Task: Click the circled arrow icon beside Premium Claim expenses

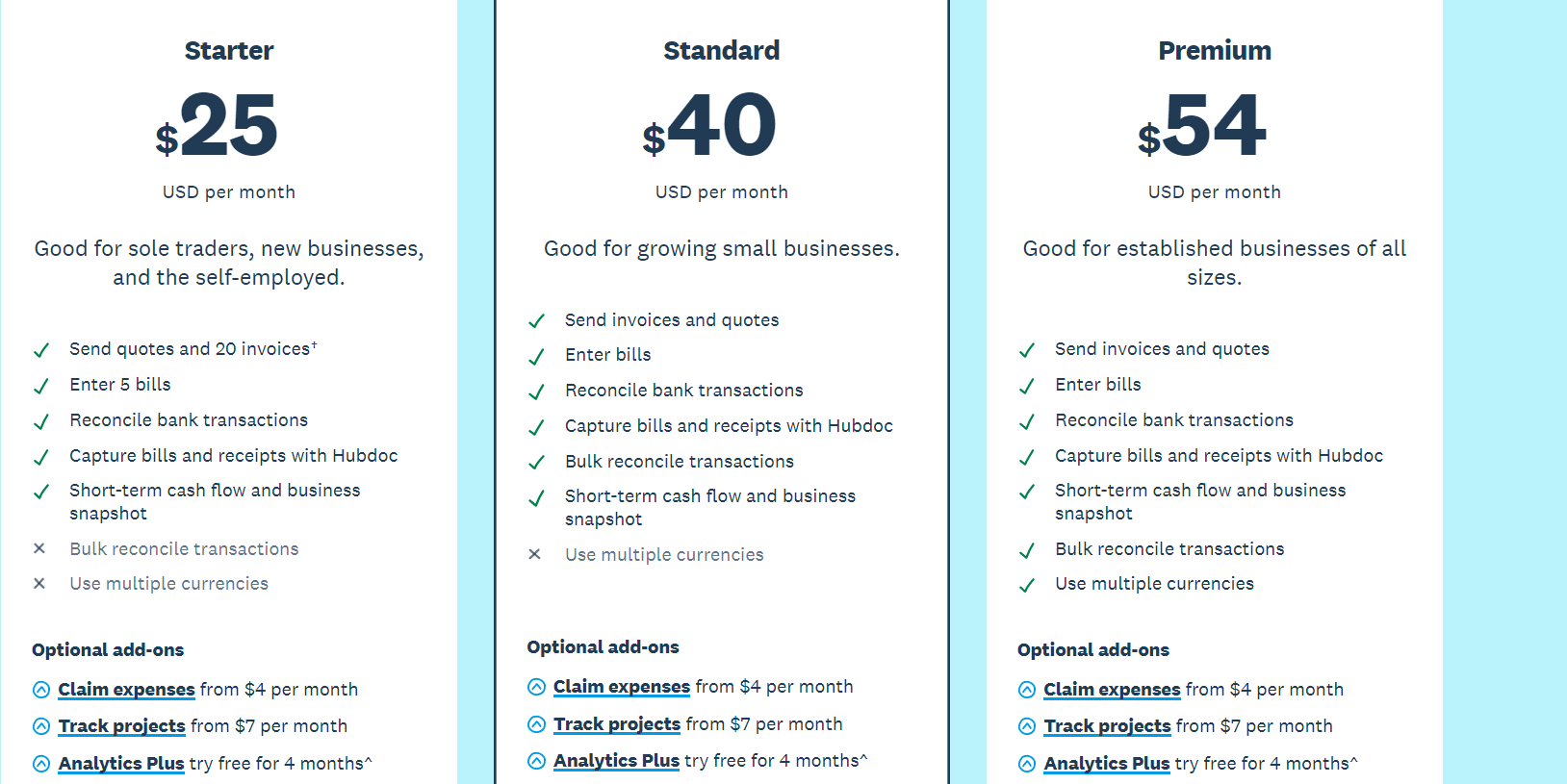Action: pos(1027,690)
